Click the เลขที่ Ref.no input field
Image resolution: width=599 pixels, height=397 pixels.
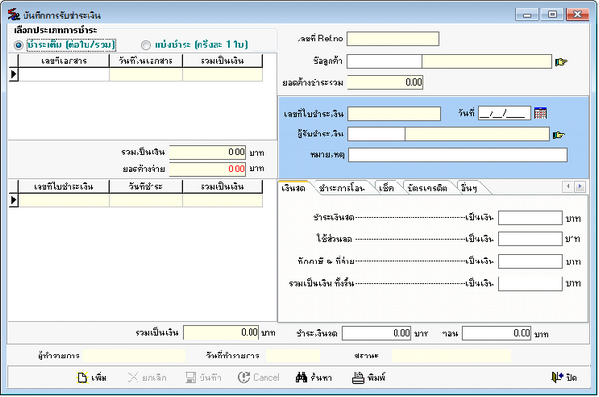[x=393, y=39]
